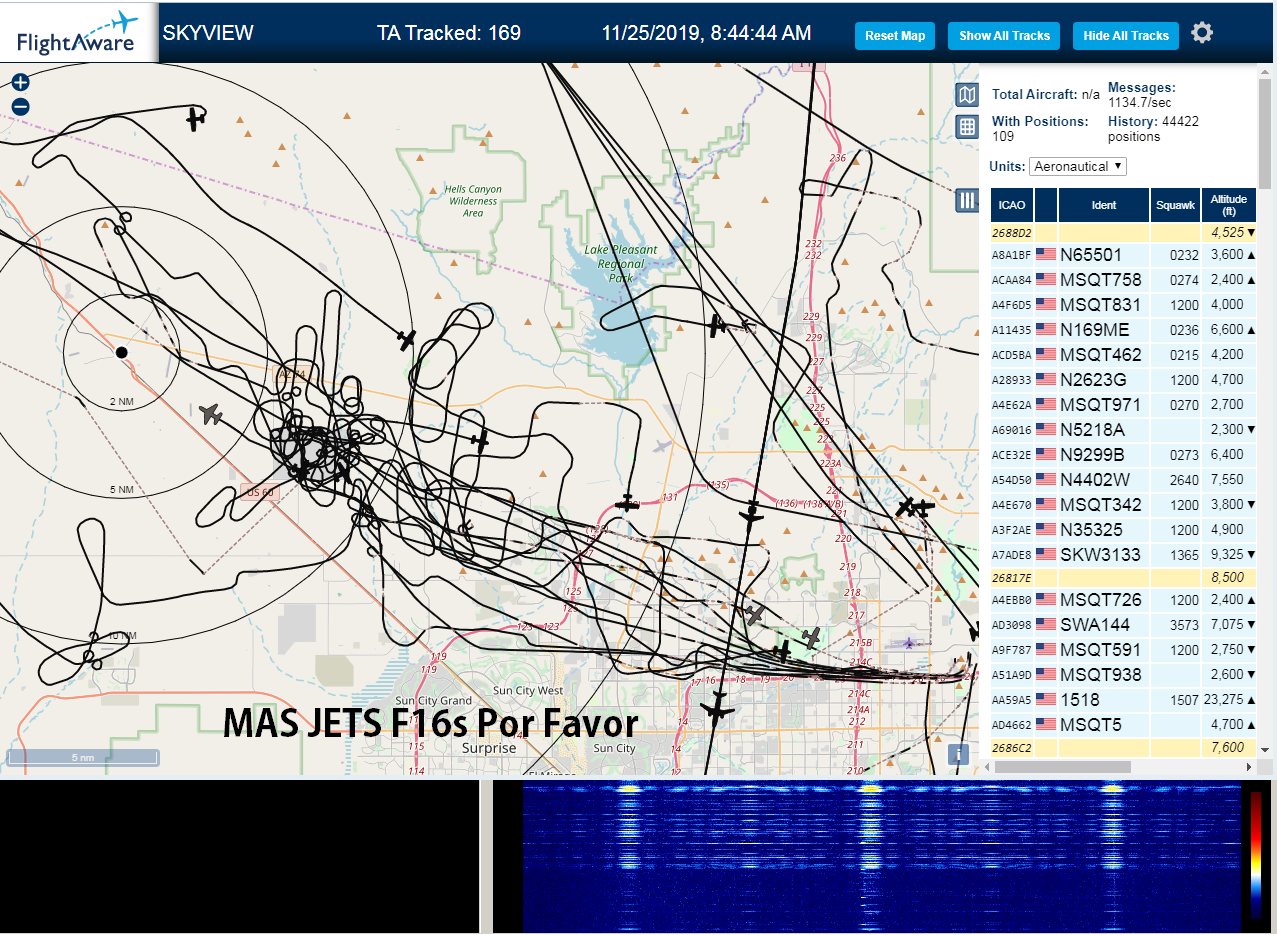
Task: Click the US flag in the SKW3133 row
Action: coord(1046,554)
